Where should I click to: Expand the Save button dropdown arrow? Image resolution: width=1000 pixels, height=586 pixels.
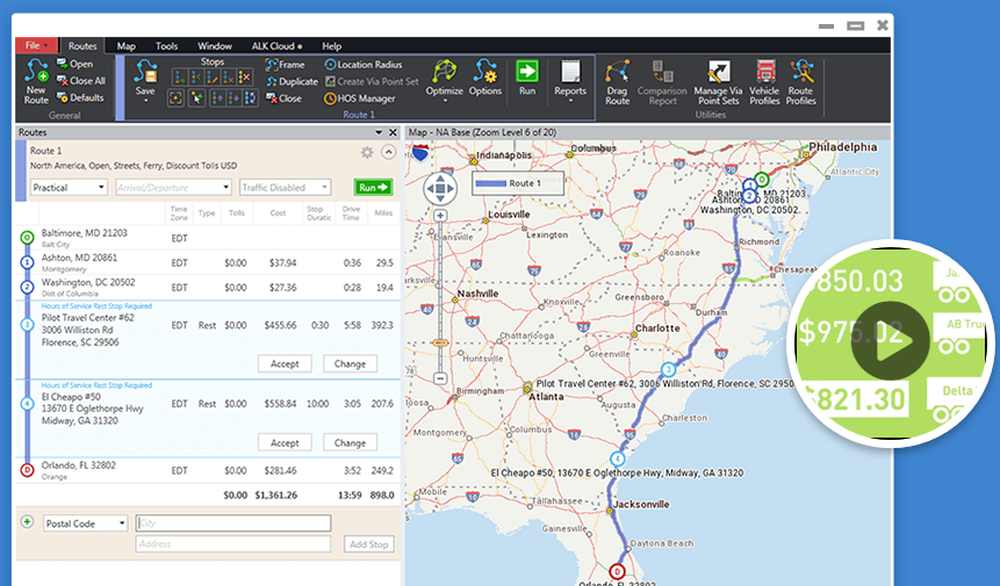(x=145, y=101)
